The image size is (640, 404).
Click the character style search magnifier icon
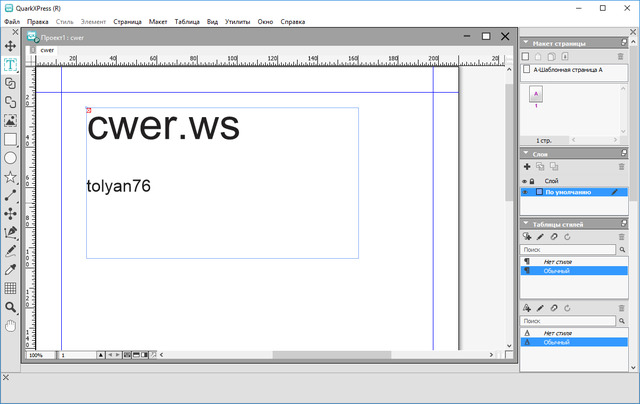(x=622, y=321)
